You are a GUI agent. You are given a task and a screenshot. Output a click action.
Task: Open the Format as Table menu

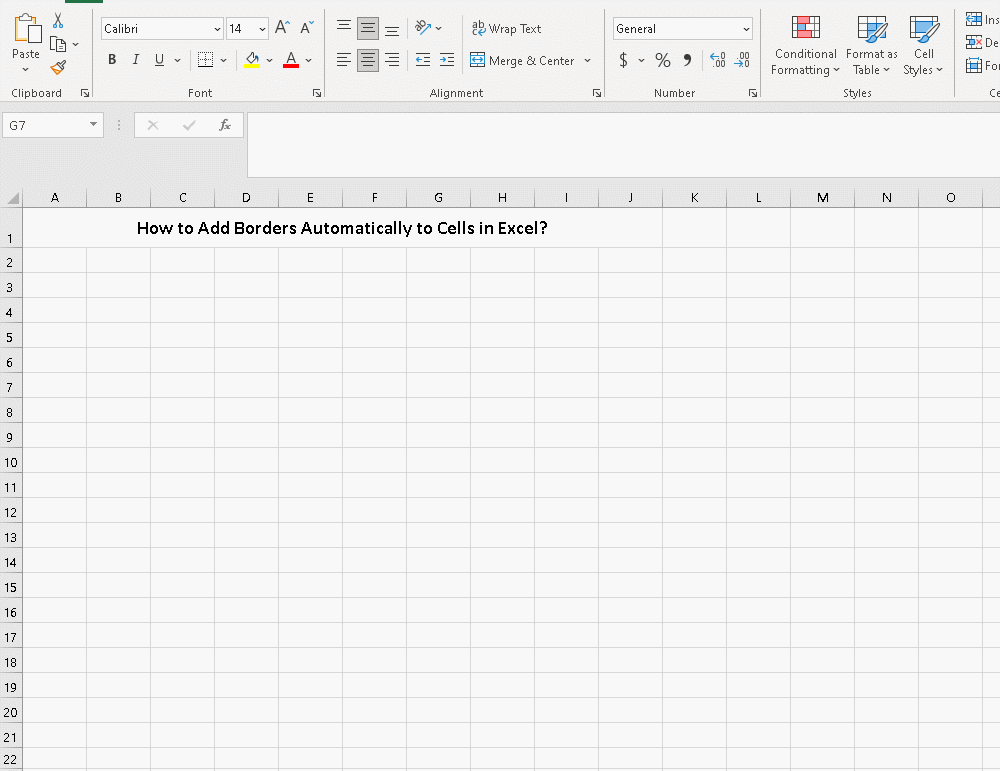871,46
